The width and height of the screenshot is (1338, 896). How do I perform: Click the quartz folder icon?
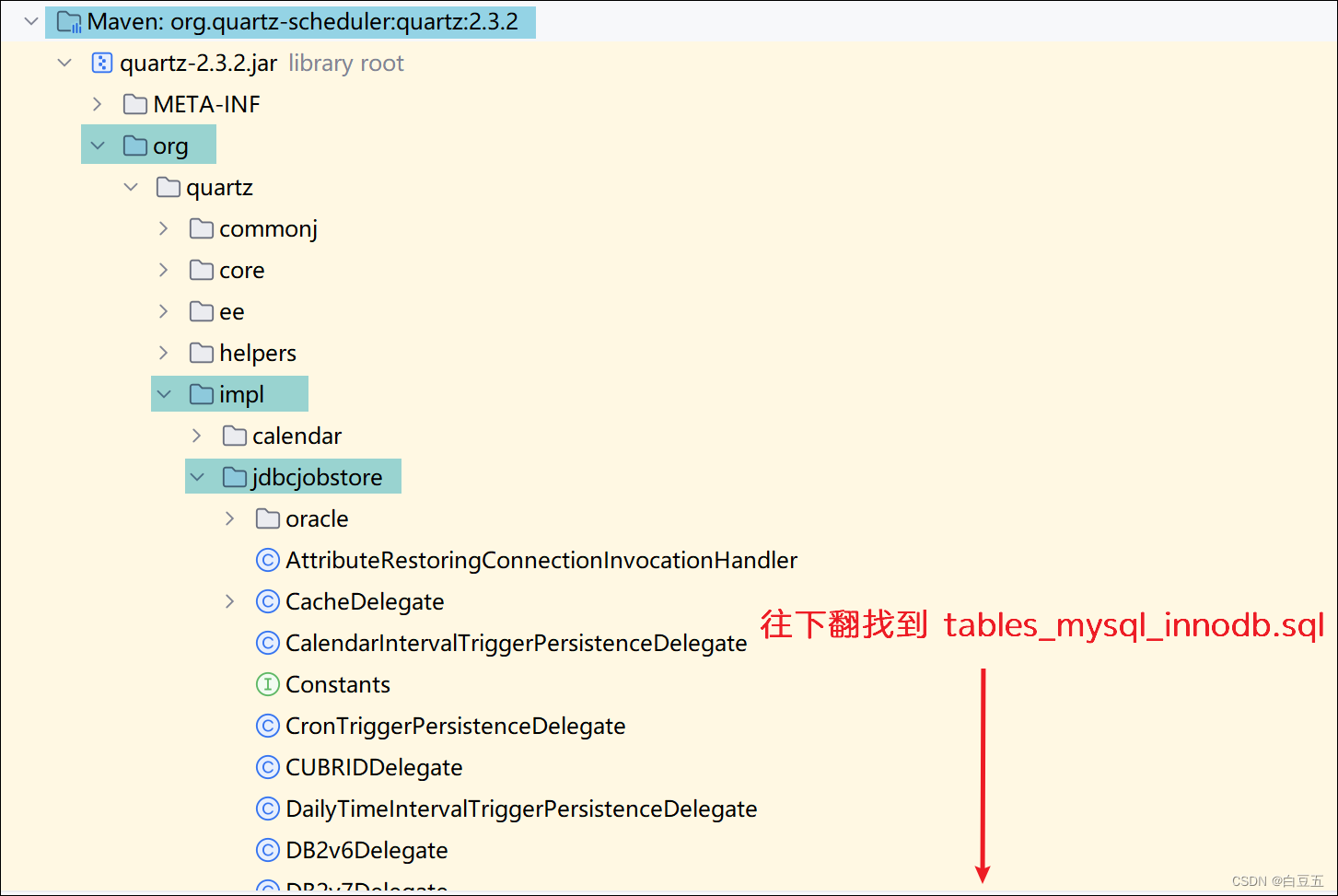coord(169,187)
